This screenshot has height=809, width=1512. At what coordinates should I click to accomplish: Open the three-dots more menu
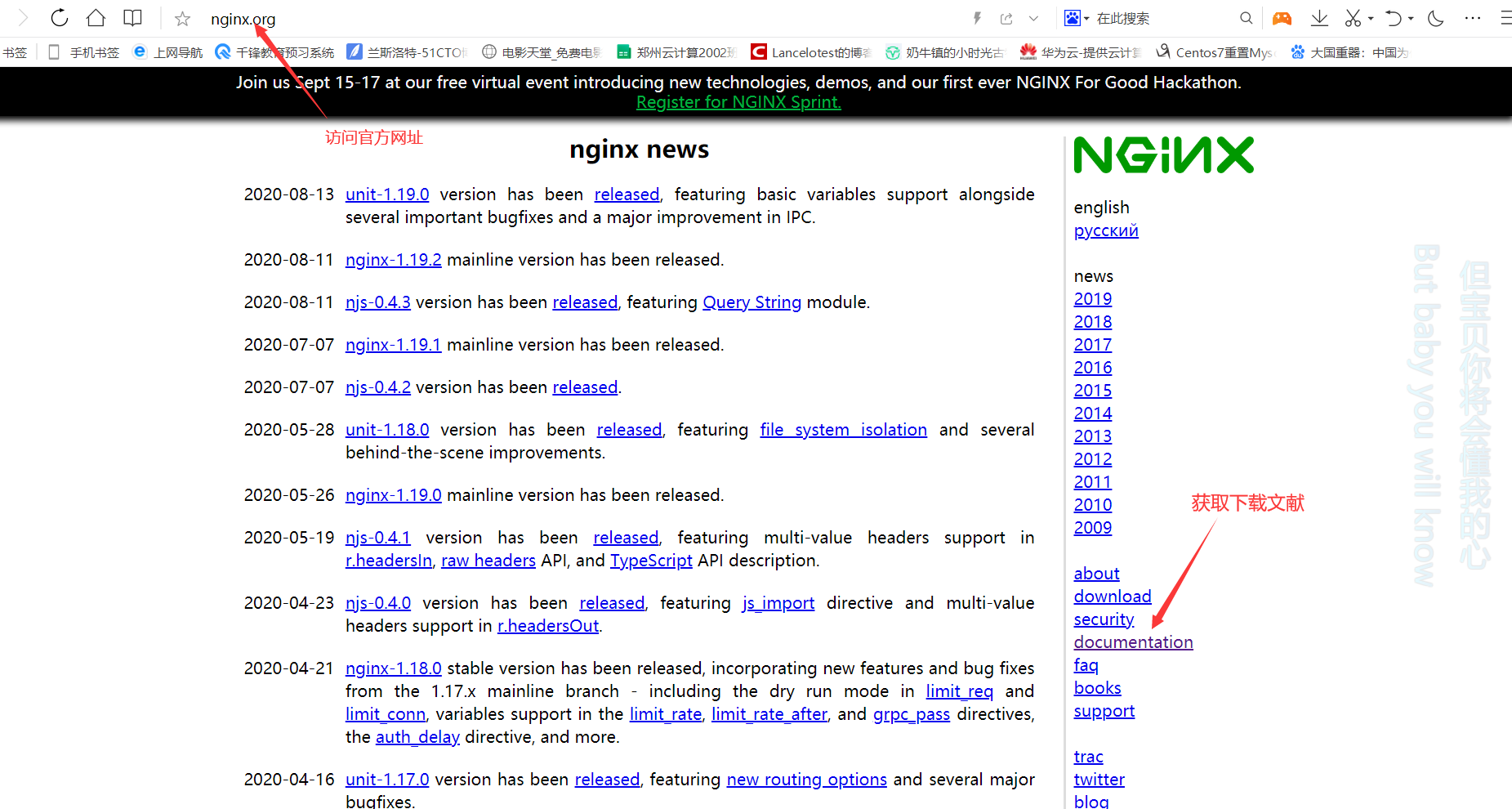click(x=1473, y=18)
